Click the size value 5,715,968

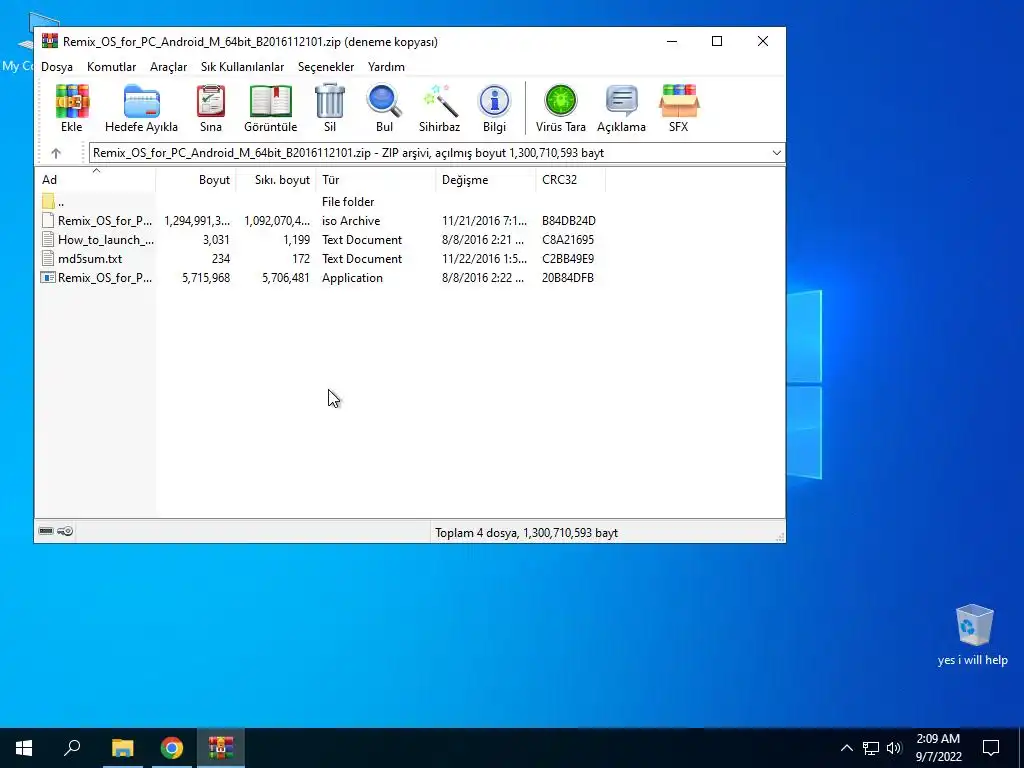(x=206, y=278)
